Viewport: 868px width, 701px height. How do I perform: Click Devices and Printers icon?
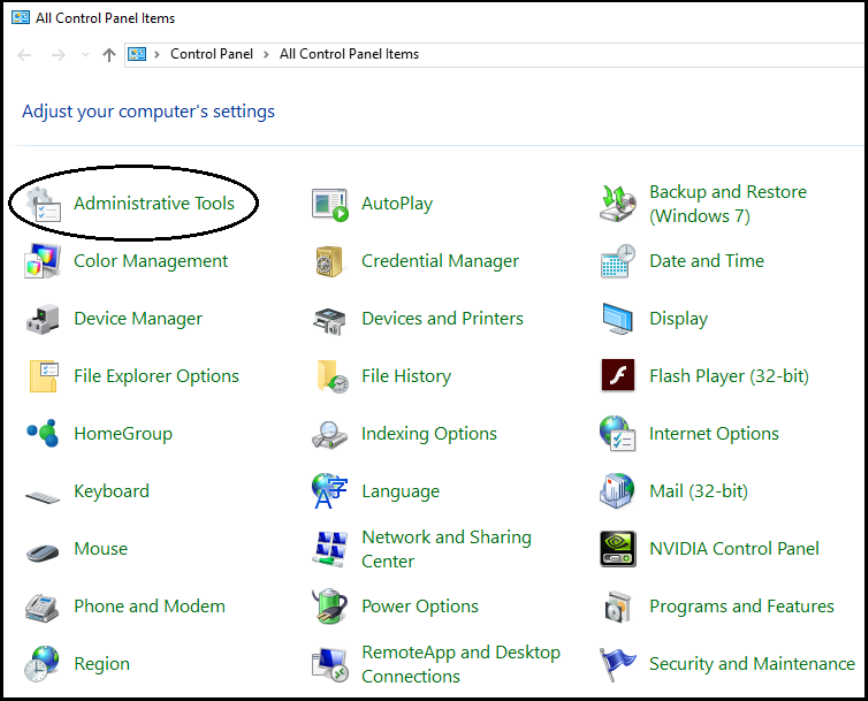329,321
